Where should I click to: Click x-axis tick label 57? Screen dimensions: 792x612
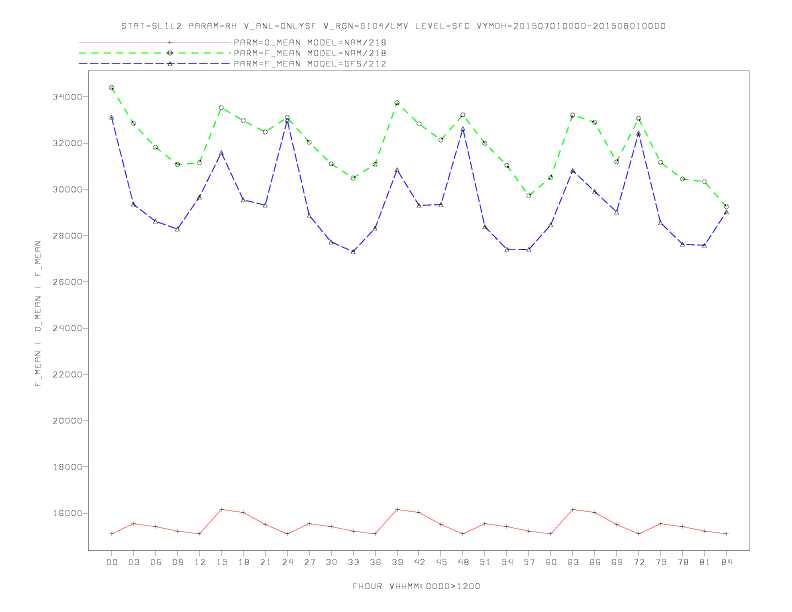point(529,562)
